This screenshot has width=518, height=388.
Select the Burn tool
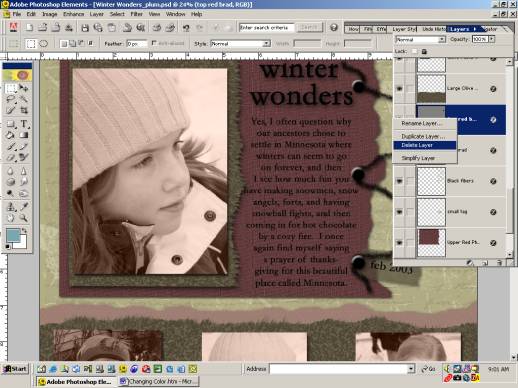tap(24, 193)
